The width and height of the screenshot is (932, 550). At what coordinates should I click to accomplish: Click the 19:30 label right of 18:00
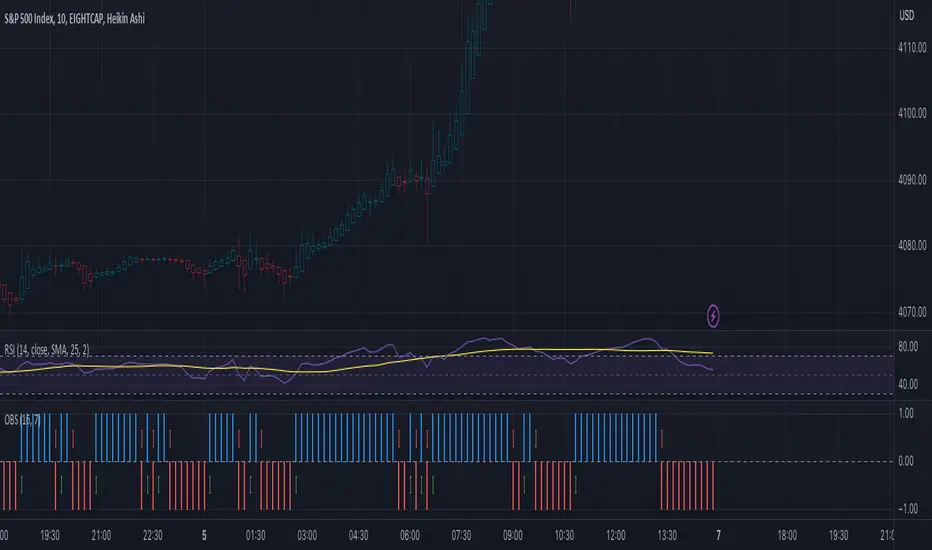coord(839,536)
